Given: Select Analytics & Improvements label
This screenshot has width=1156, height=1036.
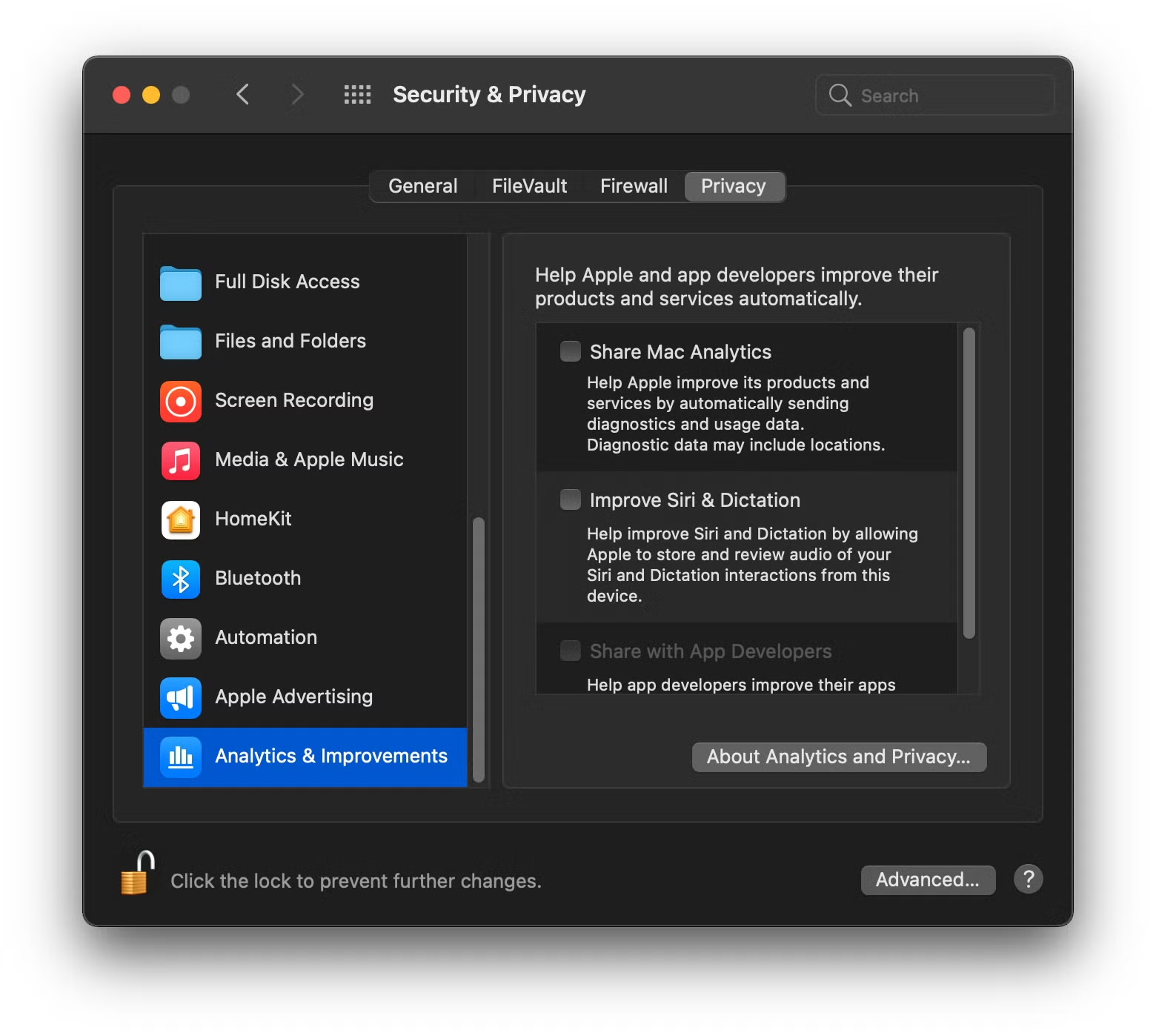Looking at the screenshot, I should pos(331,756).
